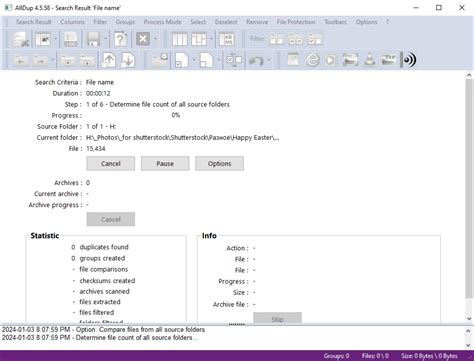Open the File Protection menu

point(296,22)
